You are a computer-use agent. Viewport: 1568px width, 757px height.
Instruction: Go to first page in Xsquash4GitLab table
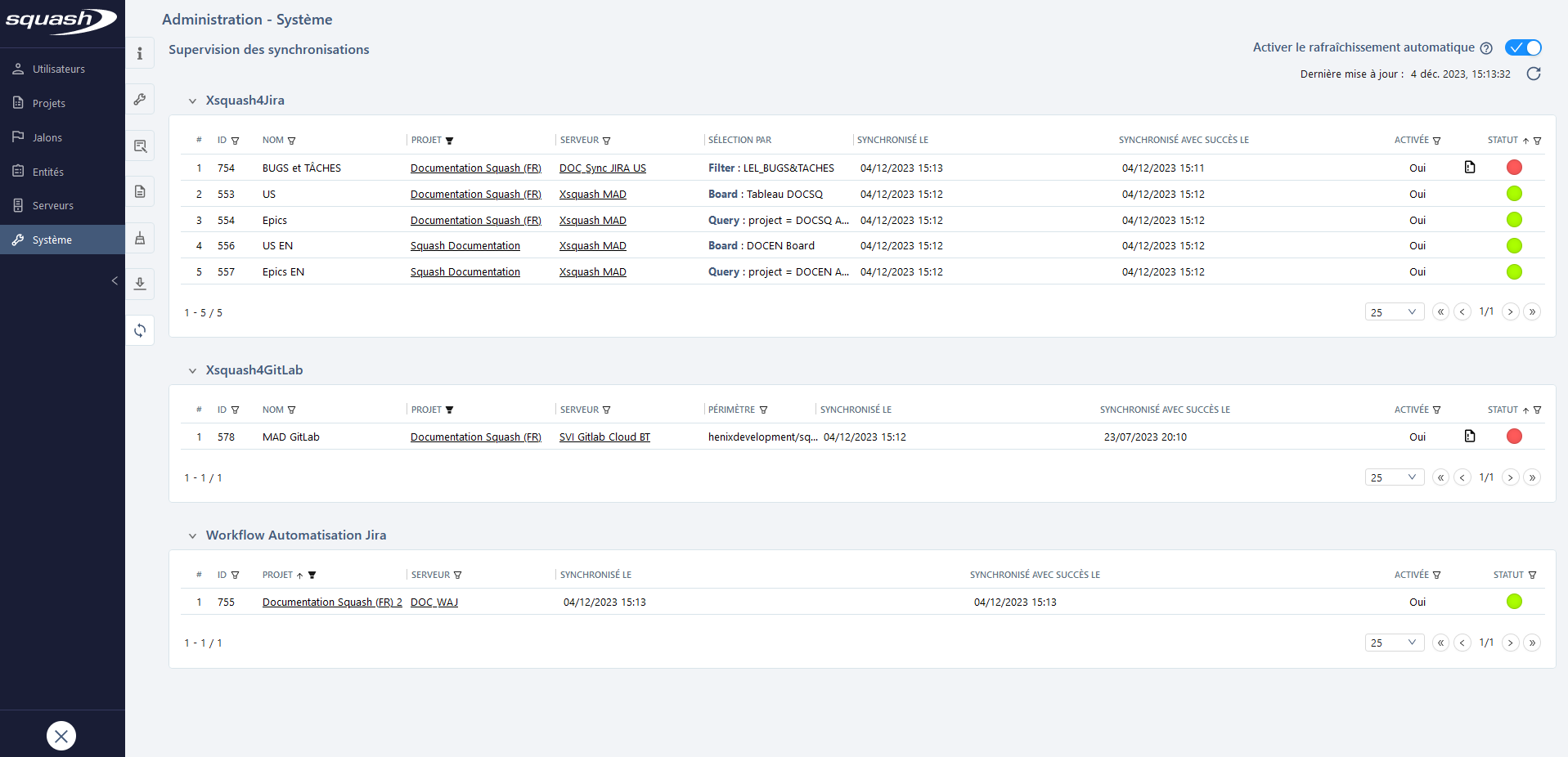(1440, 477)
